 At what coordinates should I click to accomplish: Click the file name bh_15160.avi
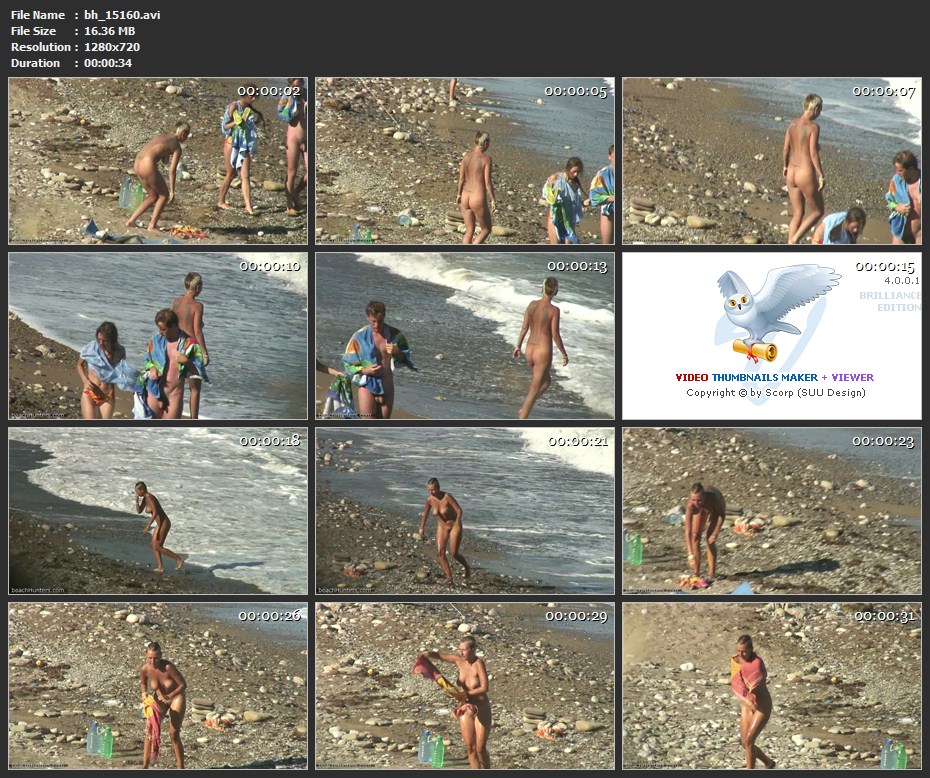[x=122, y=15]
